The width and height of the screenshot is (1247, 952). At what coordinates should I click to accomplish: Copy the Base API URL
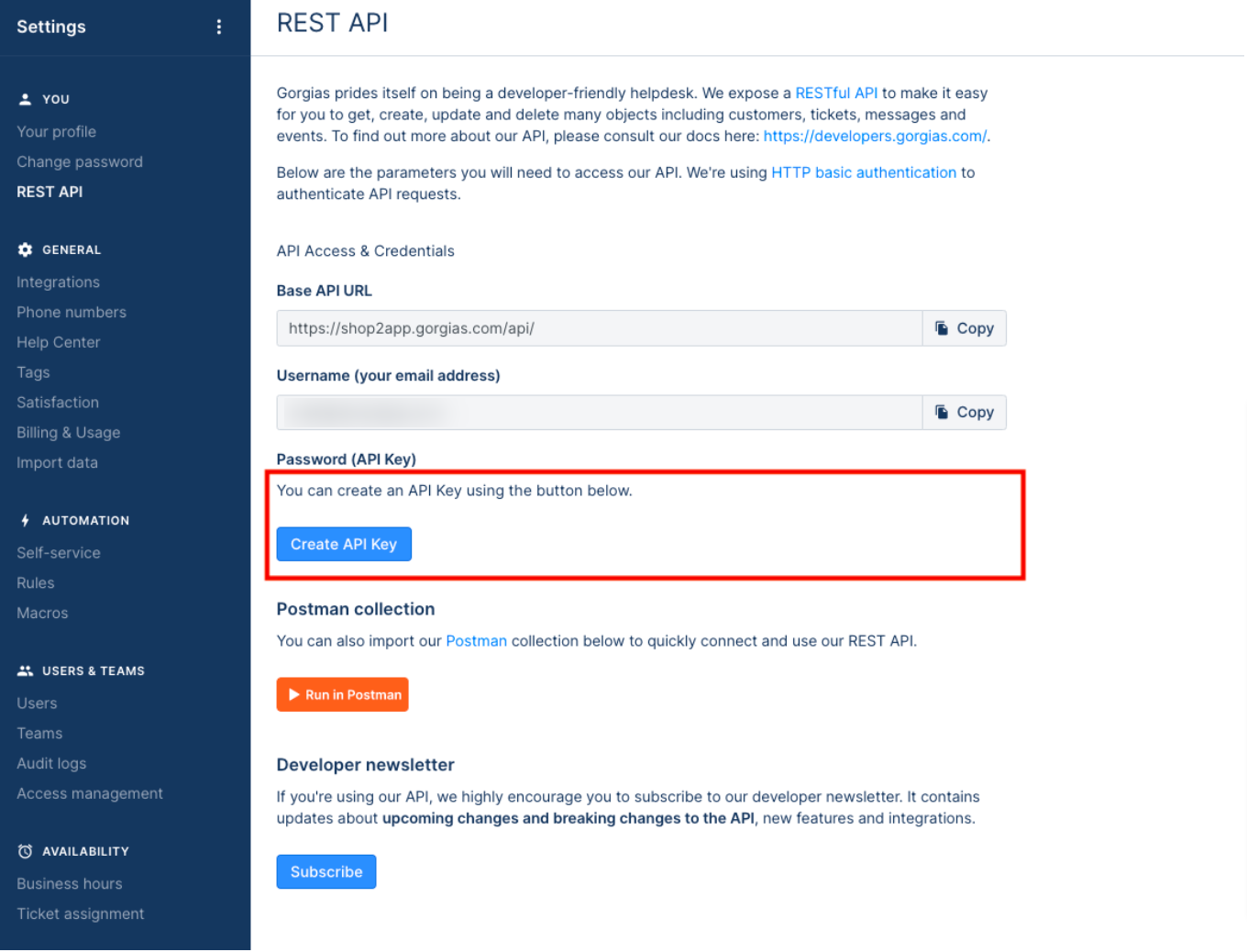tap(964, 328)
